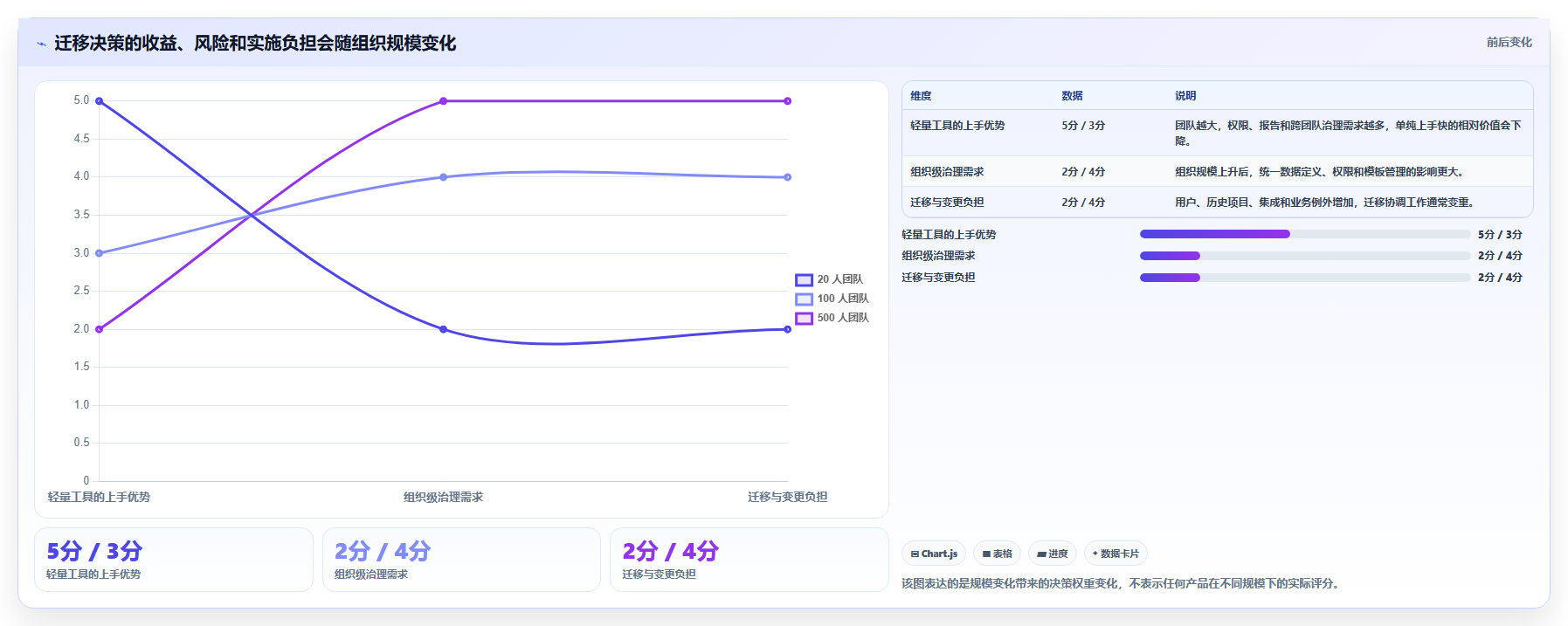Click the 20 人团队 point above 迁移与变更负担

point(787,329)
